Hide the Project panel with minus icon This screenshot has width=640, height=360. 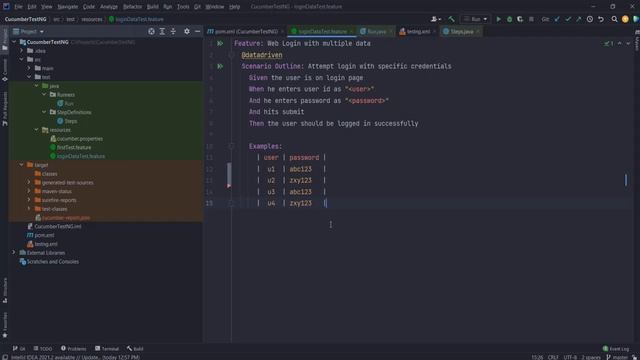[x=198, y=31]
